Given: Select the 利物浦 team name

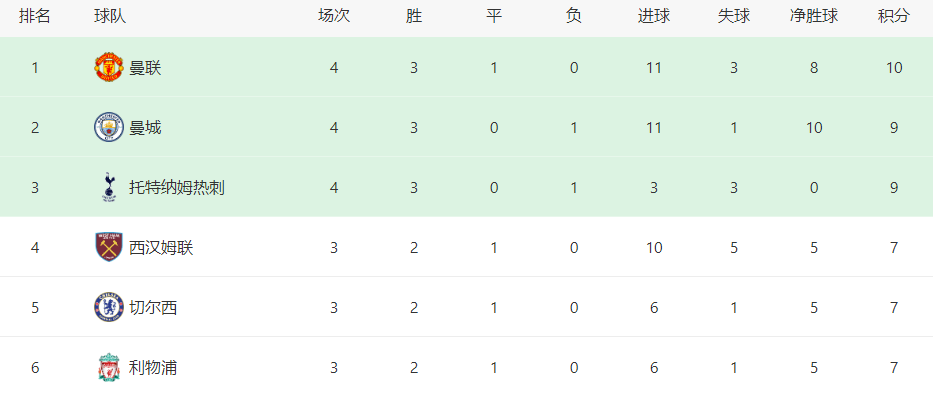Looking at the screenshot, I should tap(153, 368).
